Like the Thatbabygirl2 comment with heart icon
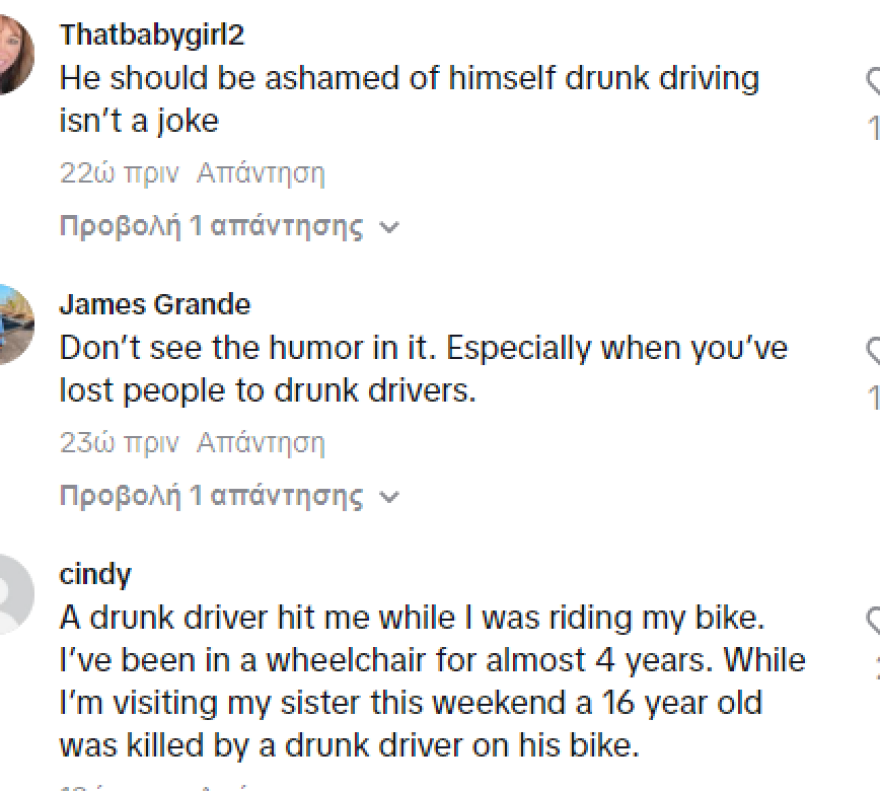The height and width of the screenshot is (791, 880). click(x=873, y=82)
